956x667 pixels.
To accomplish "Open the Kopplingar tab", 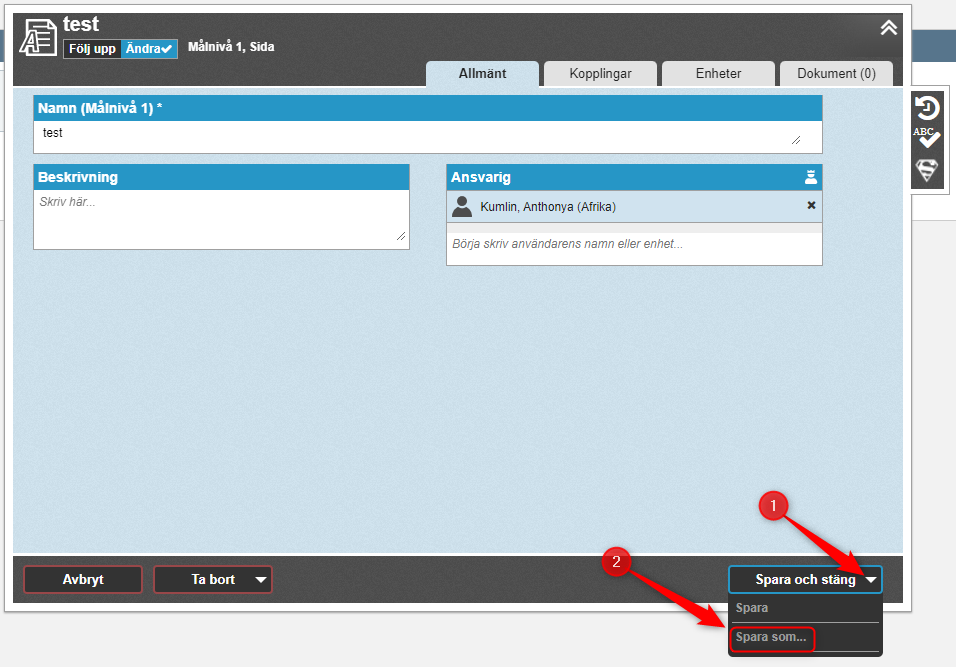I will [x=600, y=73].
